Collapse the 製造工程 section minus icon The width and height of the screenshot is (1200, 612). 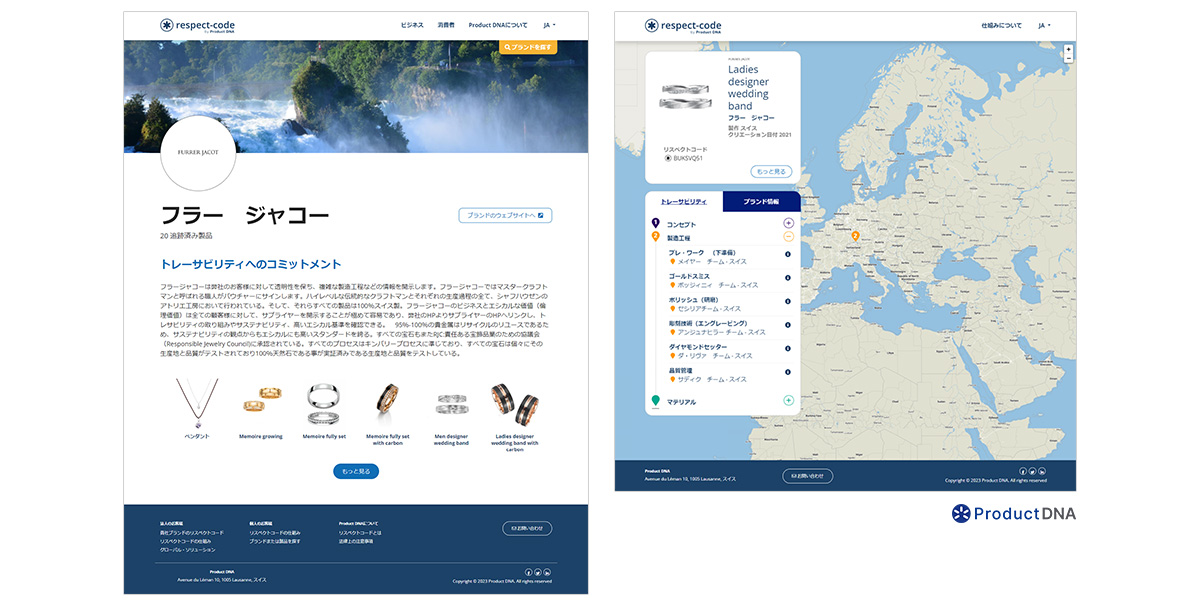tap(788, 237)
